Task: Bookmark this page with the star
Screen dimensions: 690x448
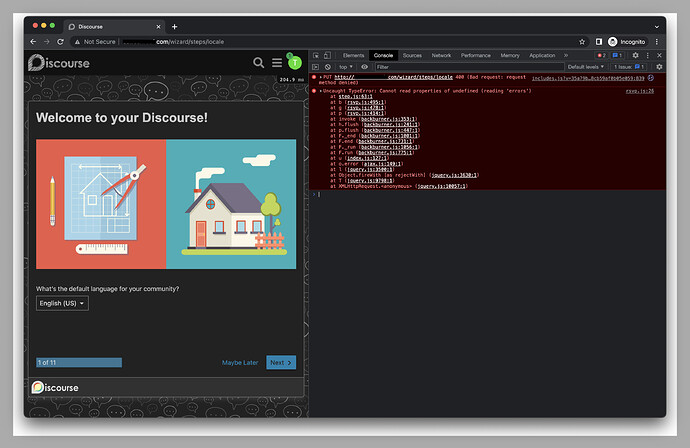Action: click(x=582, y=42)
